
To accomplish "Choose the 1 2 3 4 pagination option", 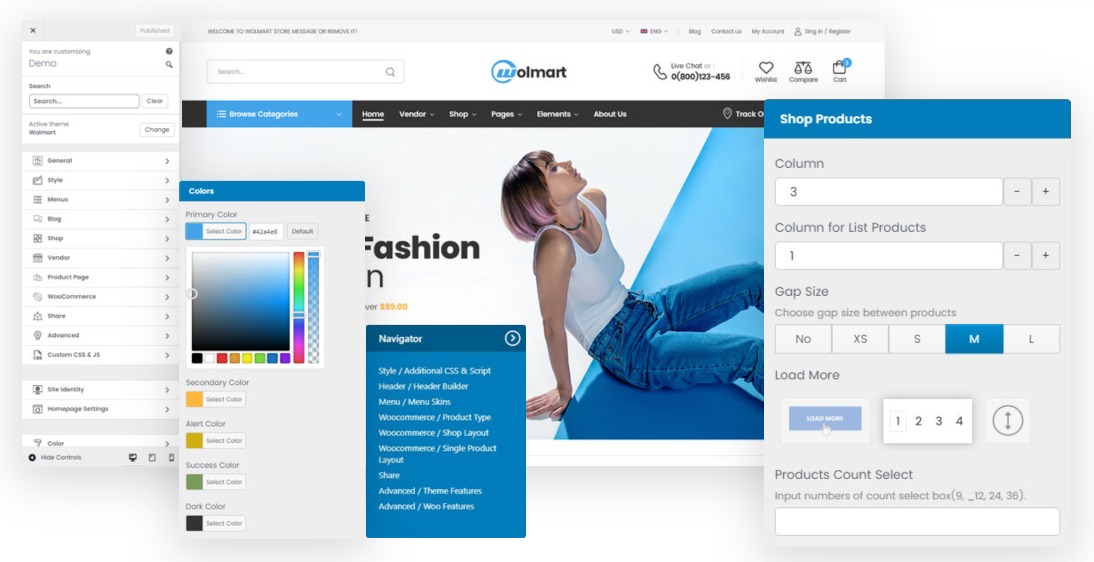I will click(x=927, y=421).
